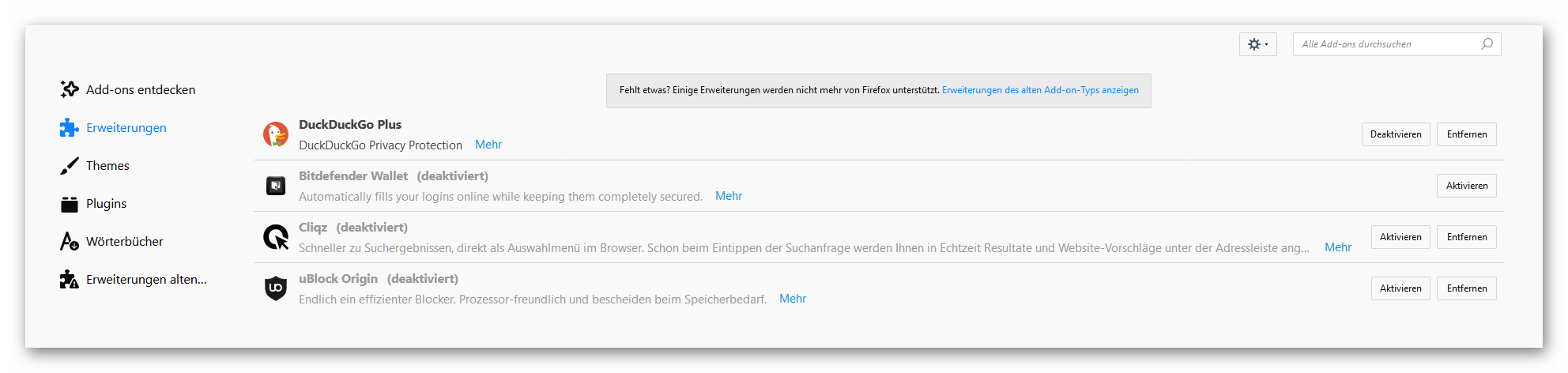Click the Add-ons entdecken sparkle icon
Viewport: 1568px width, 373px height.
tap(70, 89)
